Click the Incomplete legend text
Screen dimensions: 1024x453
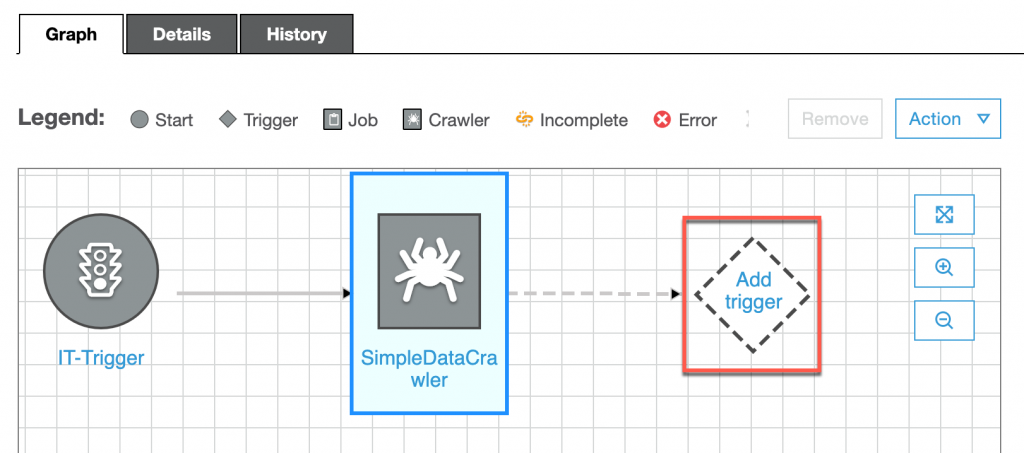click(x=584, y=120)
